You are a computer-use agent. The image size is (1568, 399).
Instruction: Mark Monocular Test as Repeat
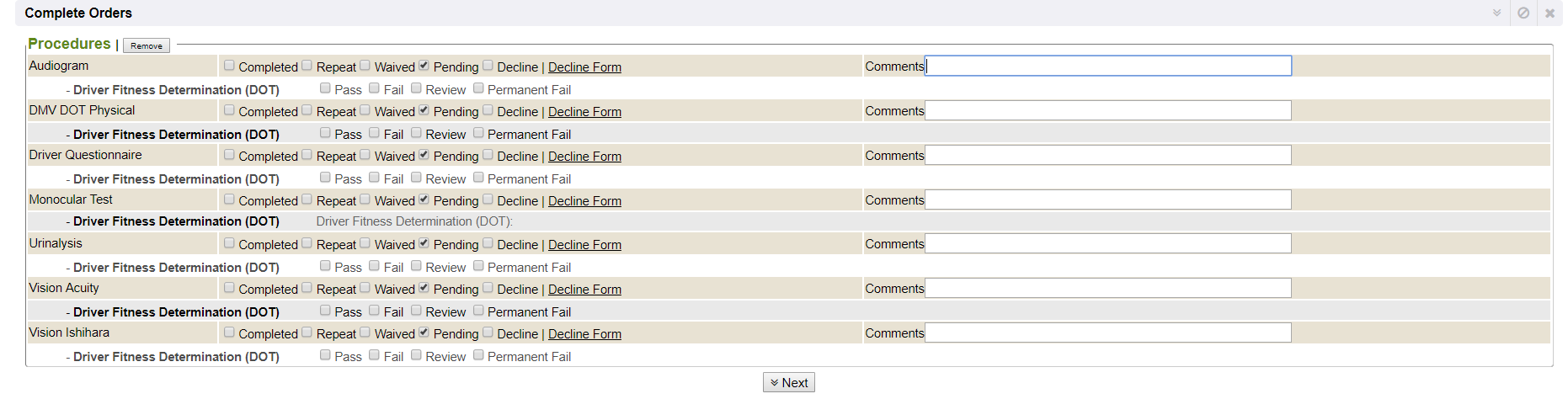point(307,199)
